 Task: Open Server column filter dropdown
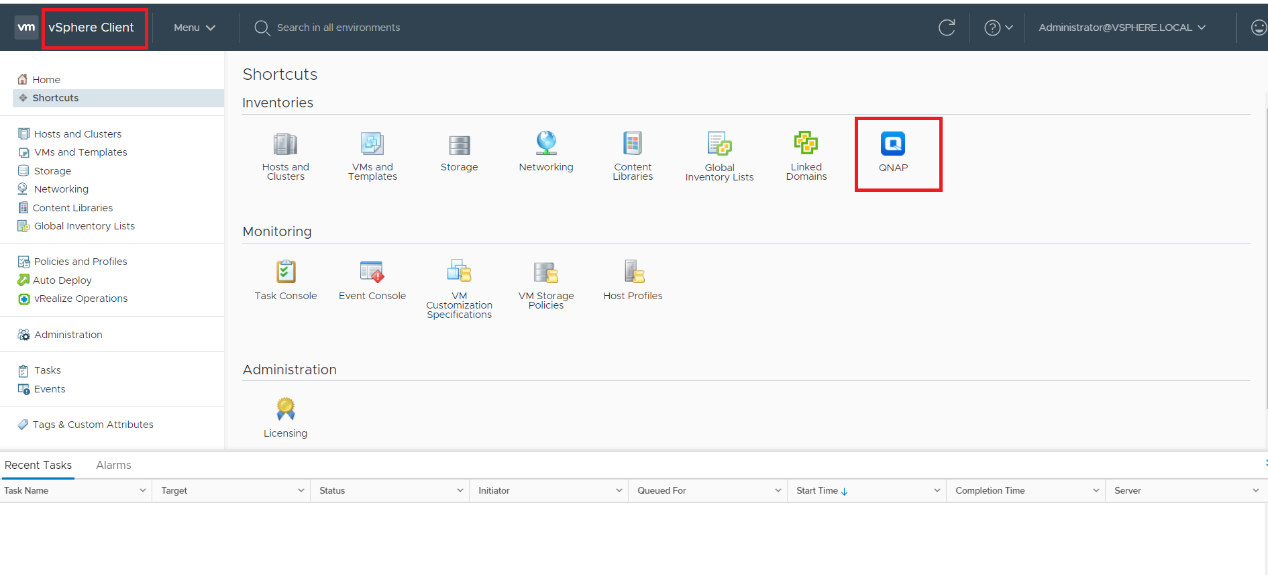(x=1256, y=491)
